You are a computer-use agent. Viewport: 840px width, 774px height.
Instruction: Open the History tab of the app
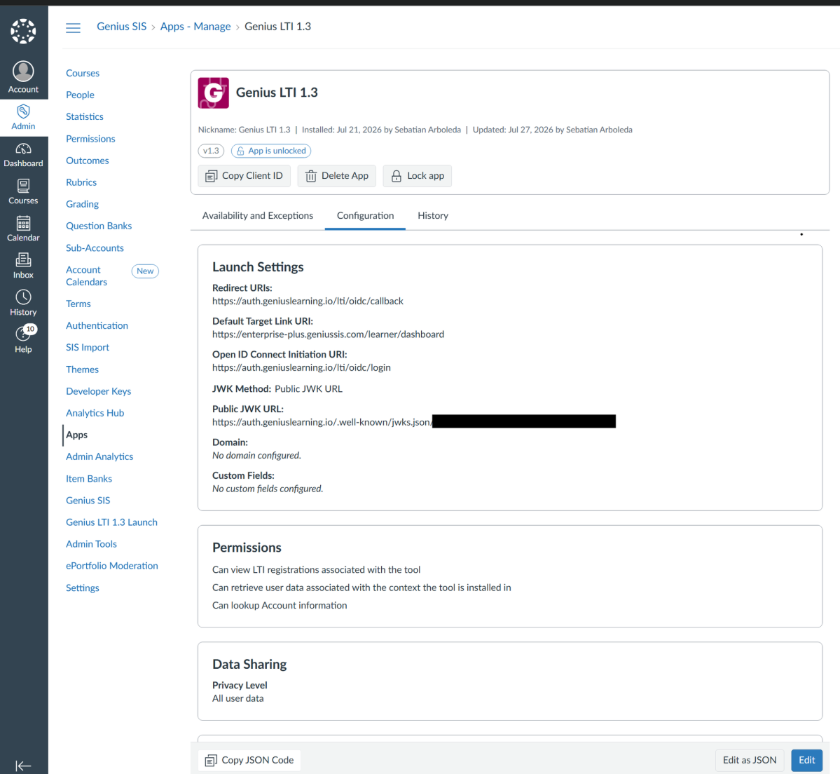click(433, 215)
